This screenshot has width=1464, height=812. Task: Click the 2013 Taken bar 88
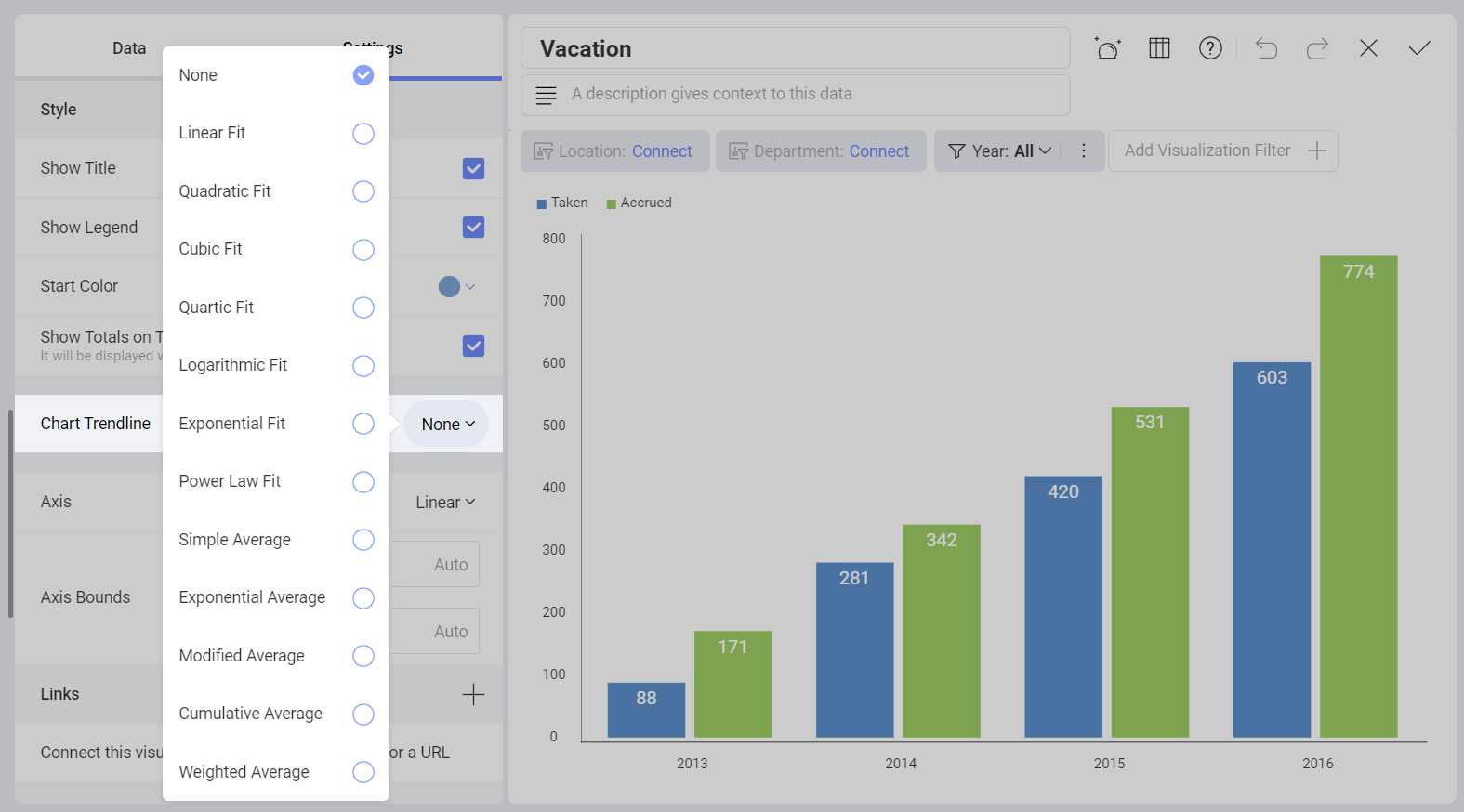646,710
